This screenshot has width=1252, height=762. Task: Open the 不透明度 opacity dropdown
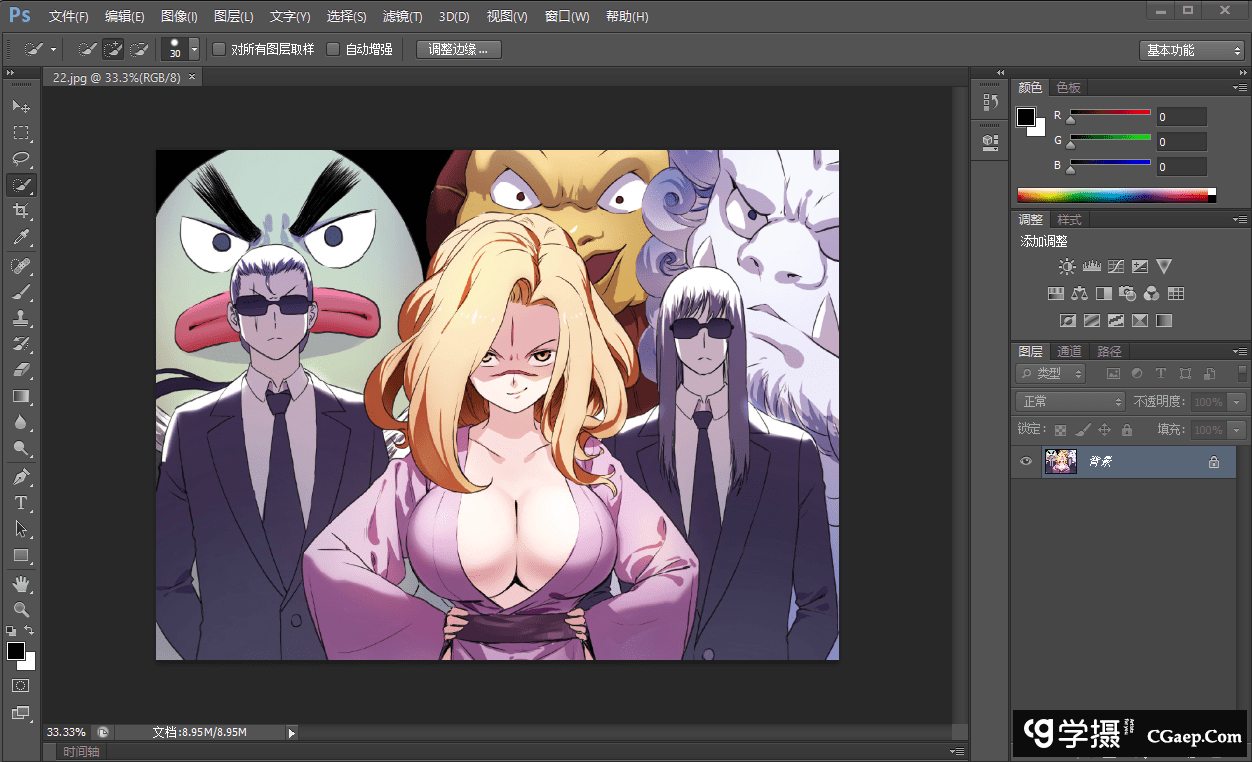(x=1236, y=401)
